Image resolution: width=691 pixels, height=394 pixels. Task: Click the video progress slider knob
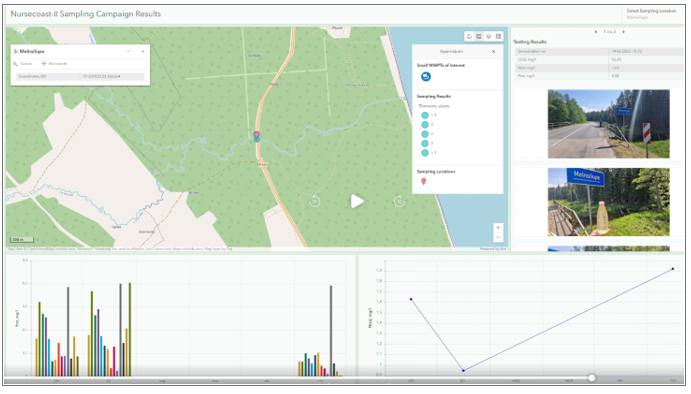point(592,378)
